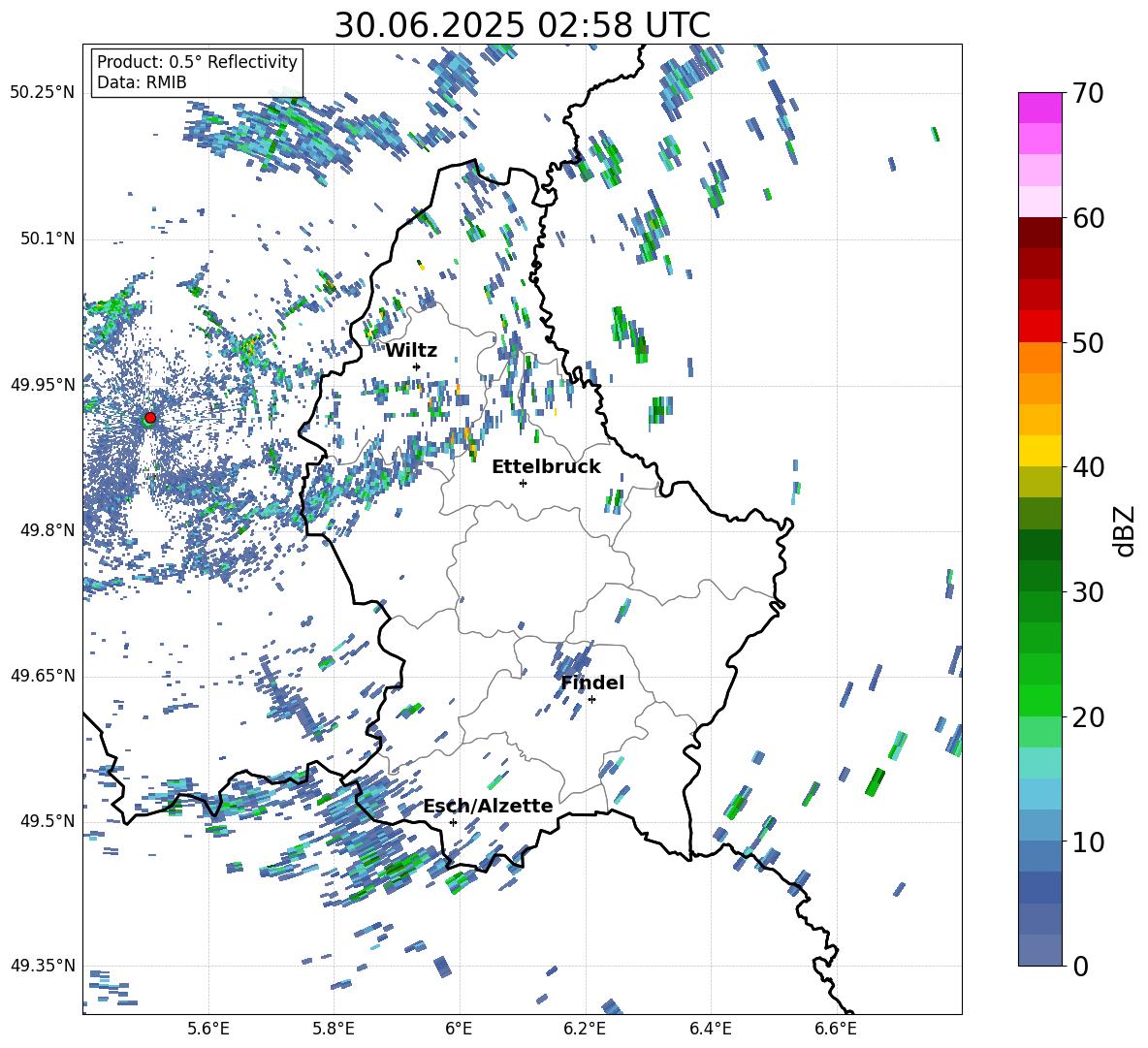Click the 60 value on colorbar
1148x1048 pixels.
(x=1088, y=218)
